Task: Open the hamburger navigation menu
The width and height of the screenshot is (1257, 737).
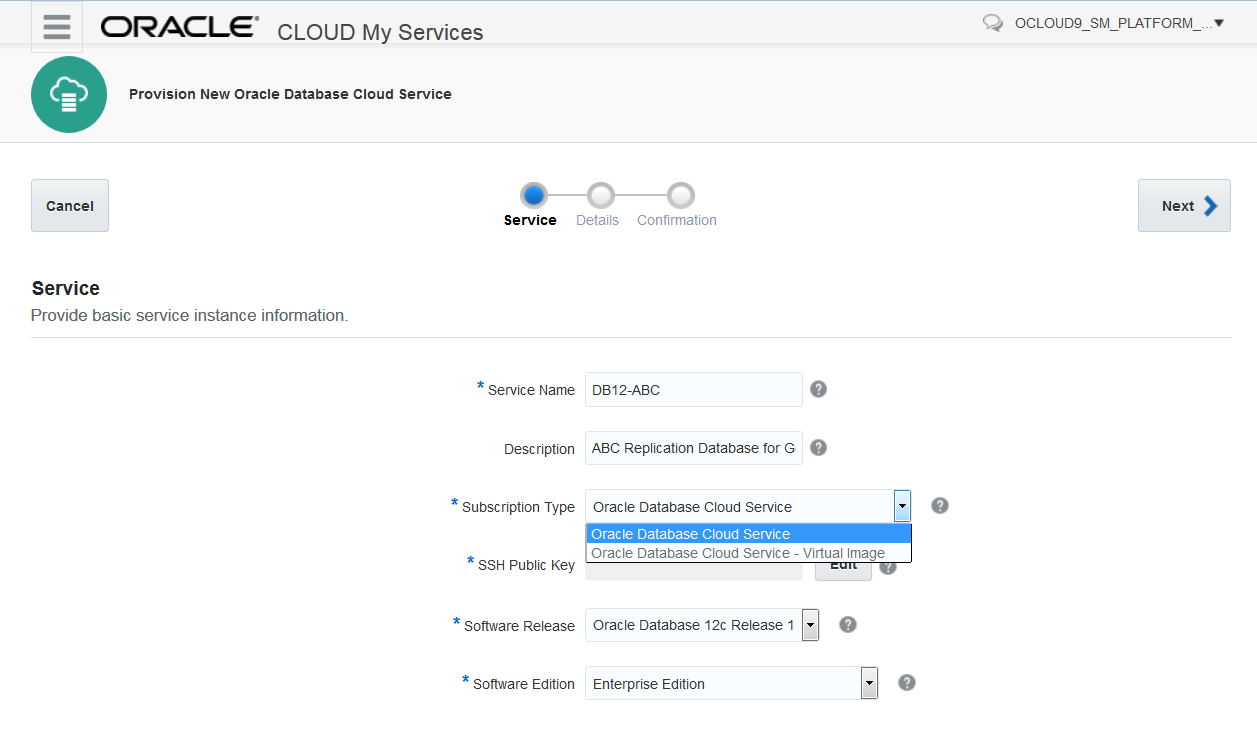Action: pyautogui.click(x=56, y=27)
